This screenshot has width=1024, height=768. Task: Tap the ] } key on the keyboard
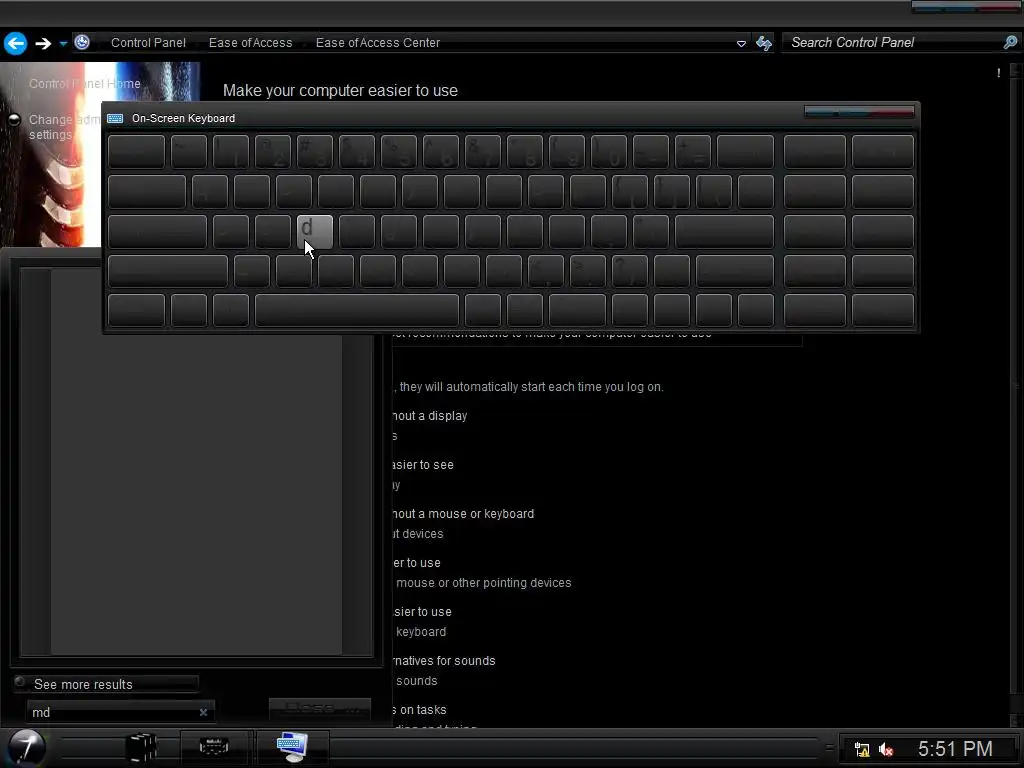coord(672,192)
